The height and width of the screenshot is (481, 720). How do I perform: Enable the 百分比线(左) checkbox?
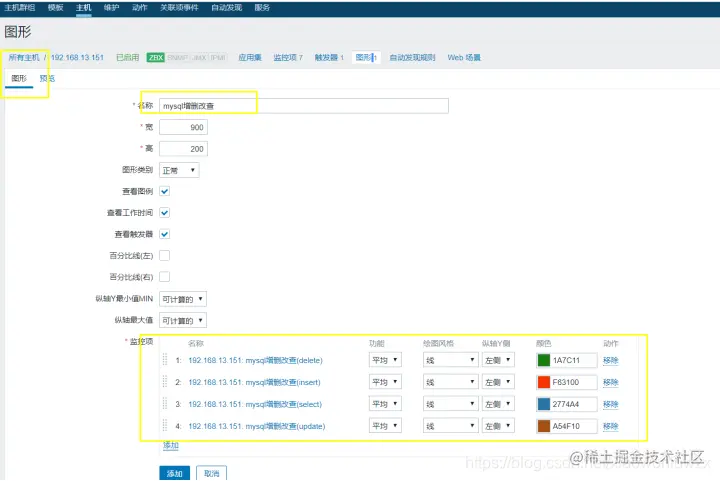point(164,255)
